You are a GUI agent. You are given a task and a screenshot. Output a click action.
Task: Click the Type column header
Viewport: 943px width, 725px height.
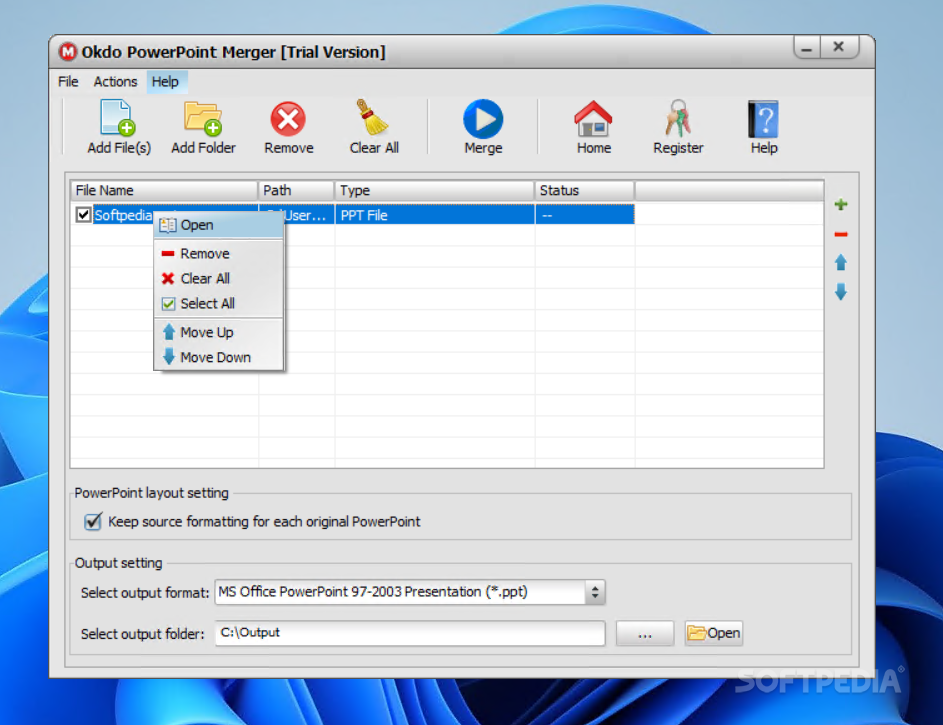[x=434, y=191]
